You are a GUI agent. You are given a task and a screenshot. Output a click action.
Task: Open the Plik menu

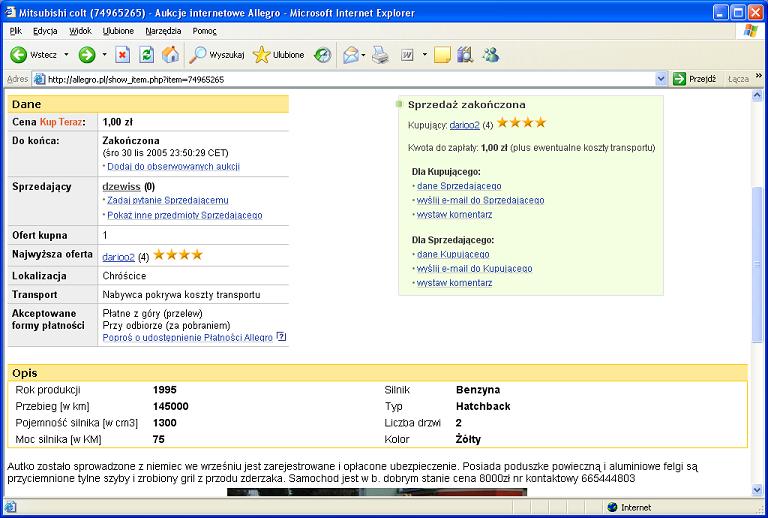[16, 31]
